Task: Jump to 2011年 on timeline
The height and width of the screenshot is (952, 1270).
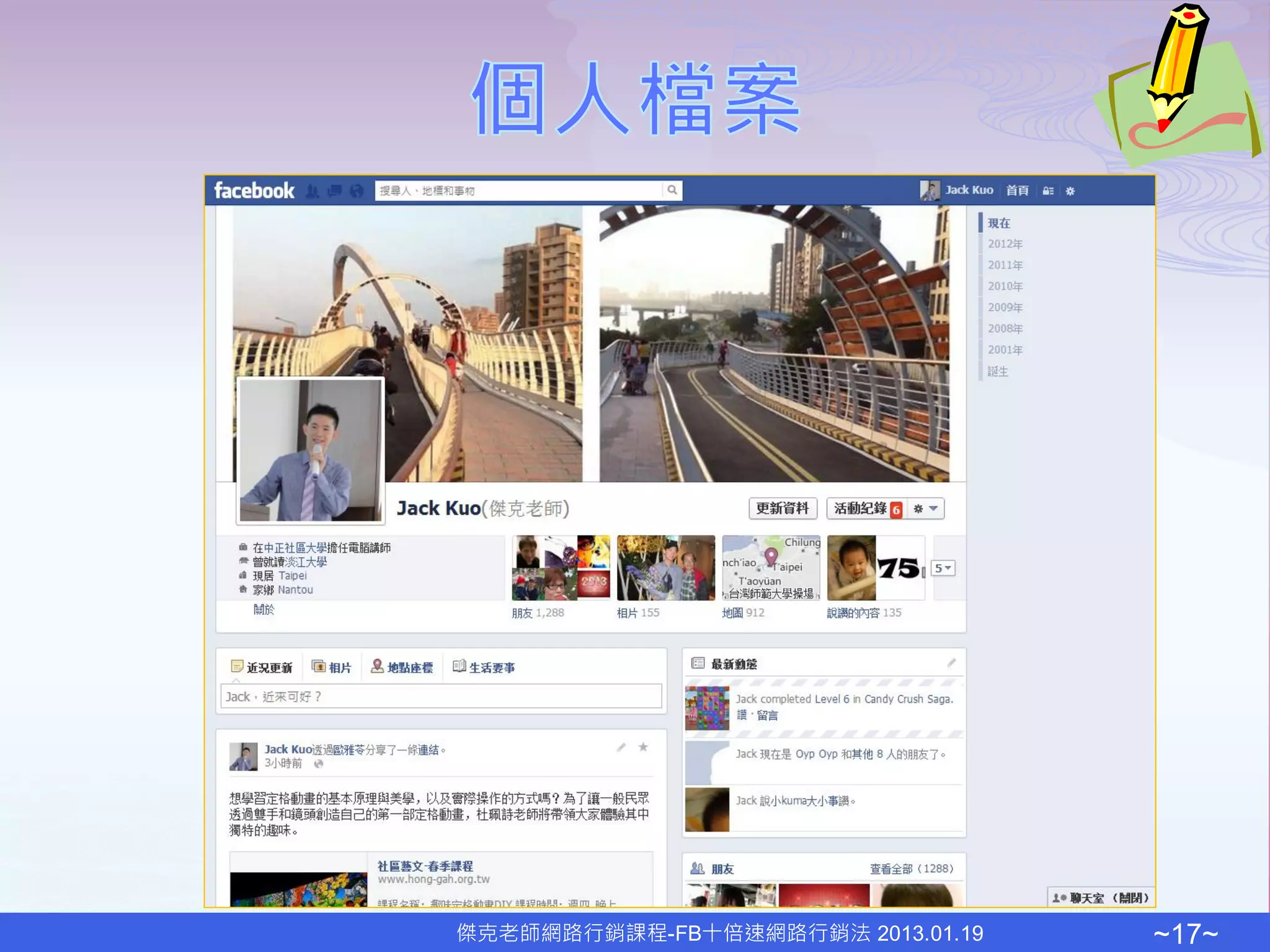Action: [x=1005, y=265]
